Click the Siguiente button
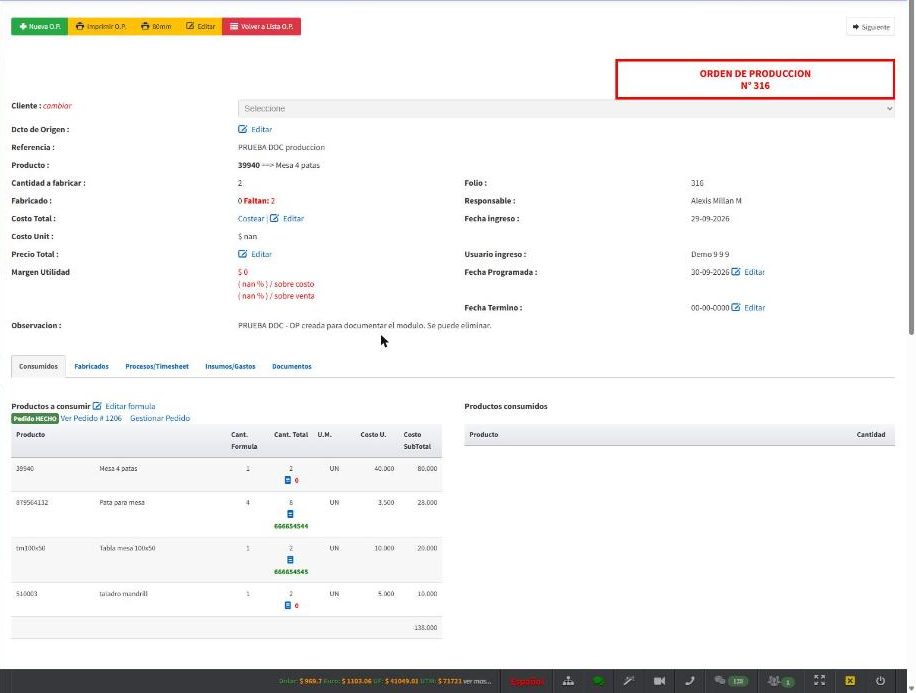This screenshot has height=693, width=916. (x=870, y=27)
